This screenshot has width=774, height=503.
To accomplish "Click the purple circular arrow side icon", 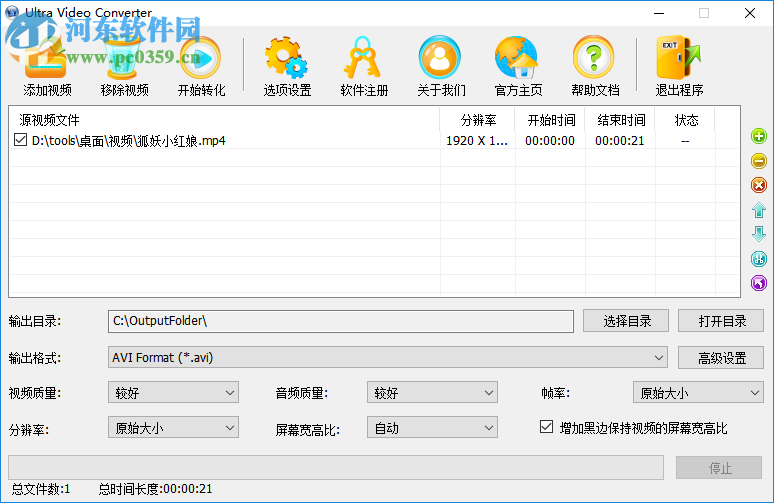I will click(x=759, y=283).
